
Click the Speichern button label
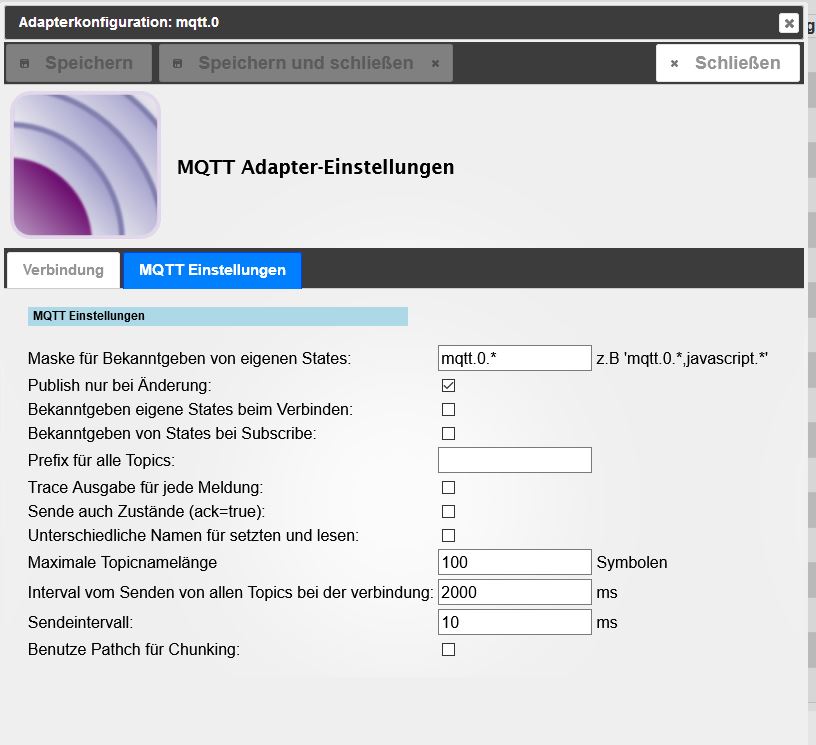(89, 63)
